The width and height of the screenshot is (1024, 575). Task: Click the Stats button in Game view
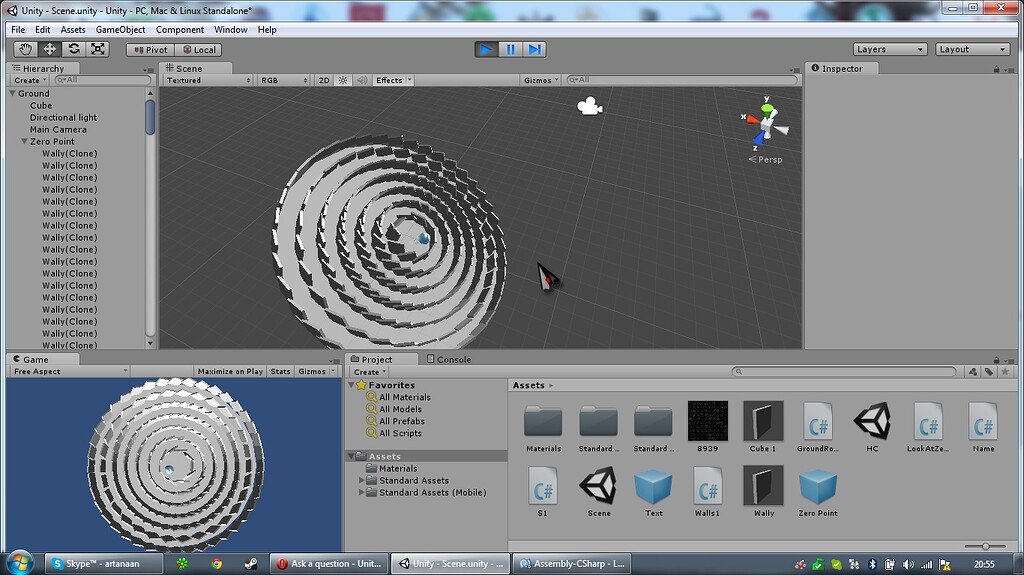(x=280, y=371)
